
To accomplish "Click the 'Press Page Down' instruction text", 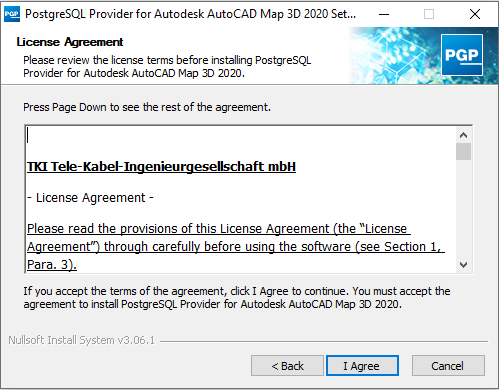I will [147, 107].
